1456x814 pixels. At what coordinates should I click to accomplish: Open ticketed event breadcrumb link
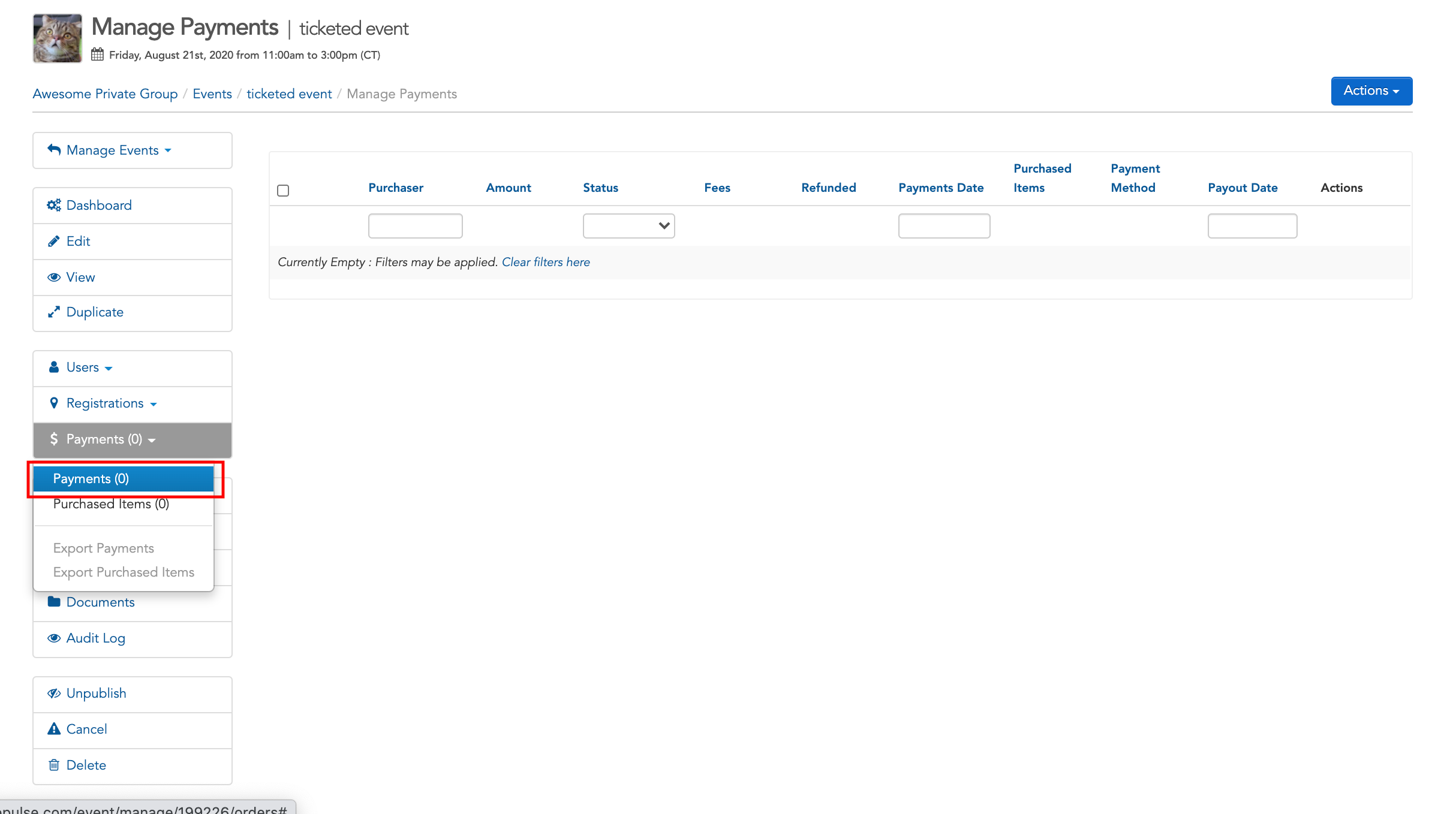[x=289, y=94]
